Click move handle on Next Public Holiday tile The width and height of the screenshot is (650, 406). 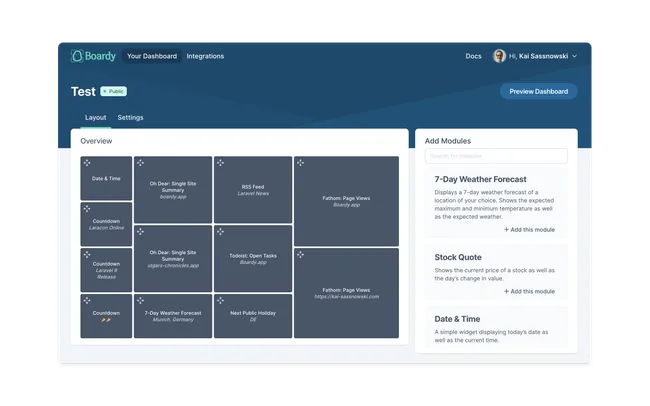pyautogui.click(x=221, y=300)
